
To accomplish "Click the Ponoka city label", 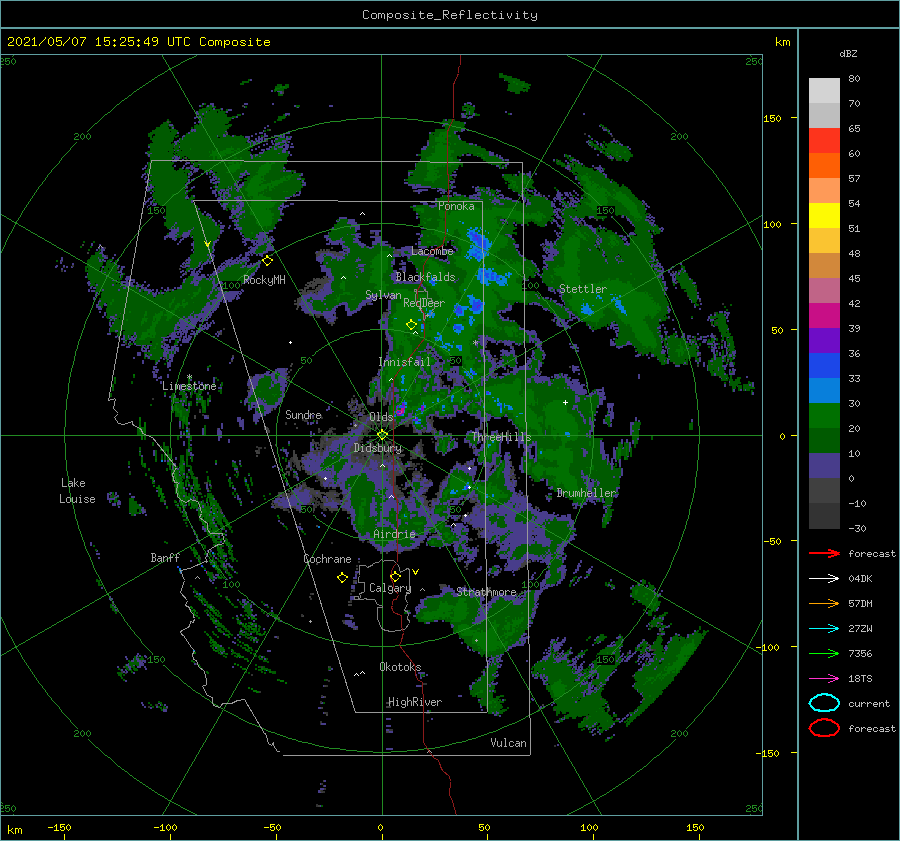I will tap(456, 206).
